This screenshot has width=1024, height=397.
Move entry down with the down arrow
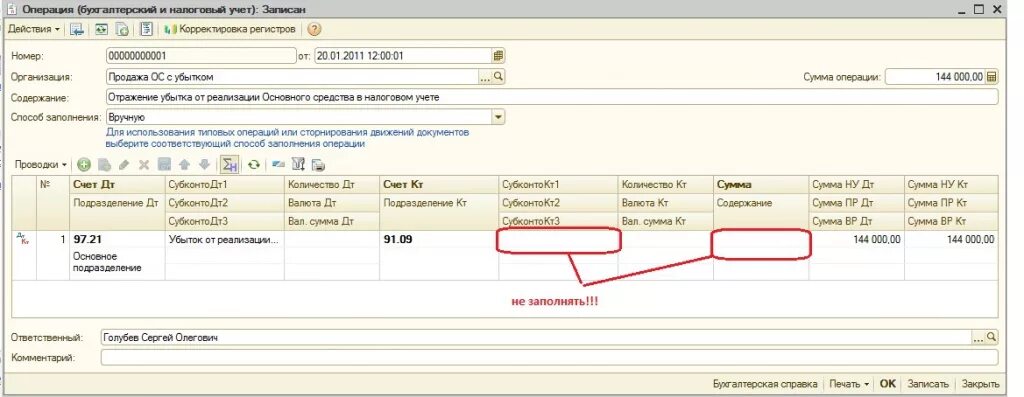point(204,165)
